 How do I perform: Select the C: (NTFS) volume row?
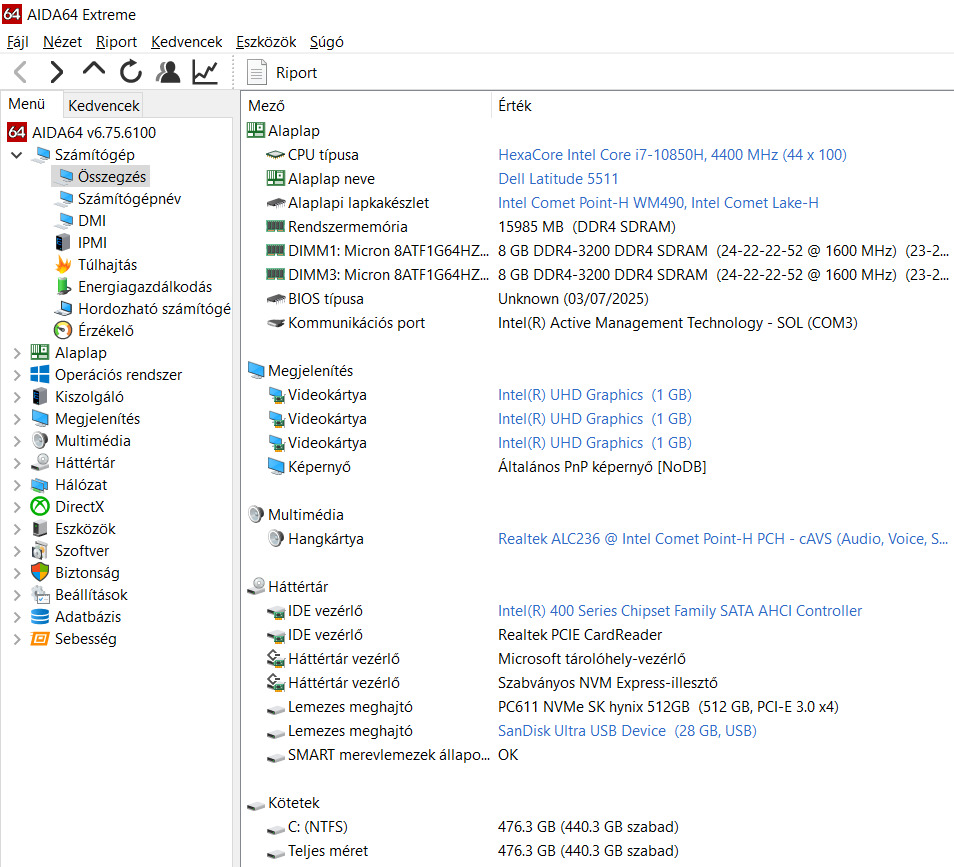click(x=598, y=827)
